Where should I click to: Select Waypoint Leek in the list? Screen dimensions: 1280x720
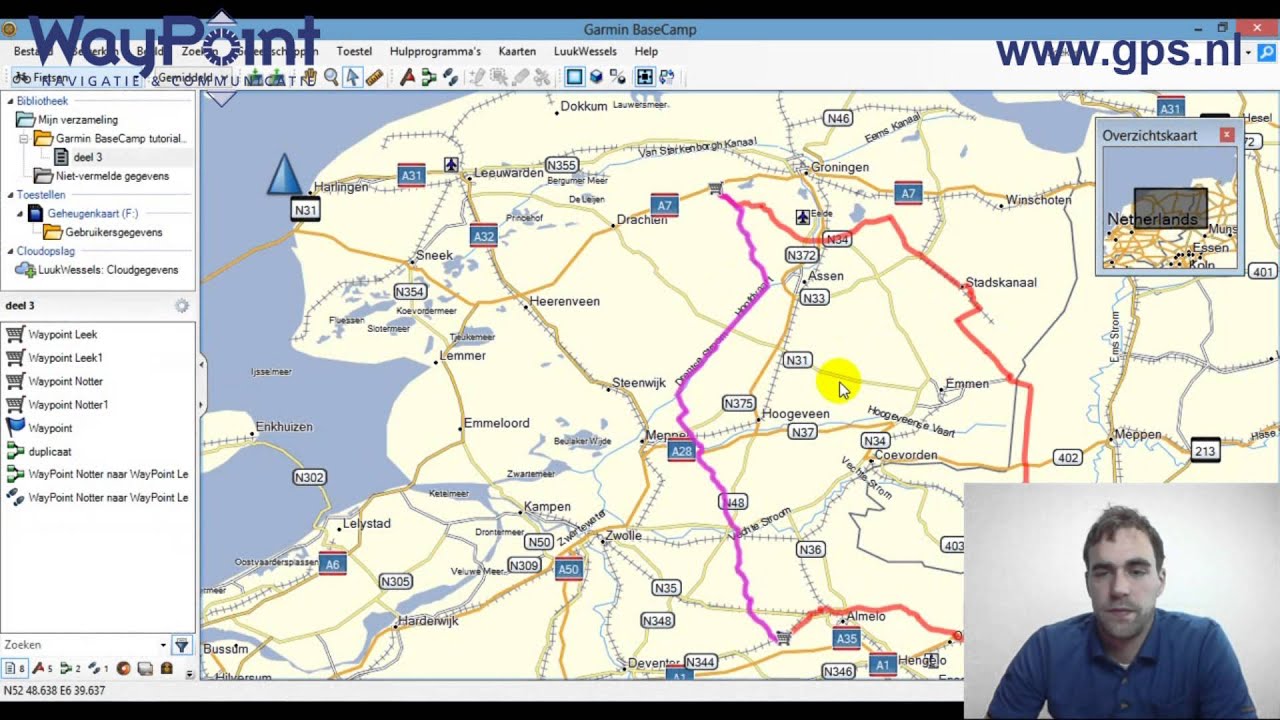(x=62, y=335)
